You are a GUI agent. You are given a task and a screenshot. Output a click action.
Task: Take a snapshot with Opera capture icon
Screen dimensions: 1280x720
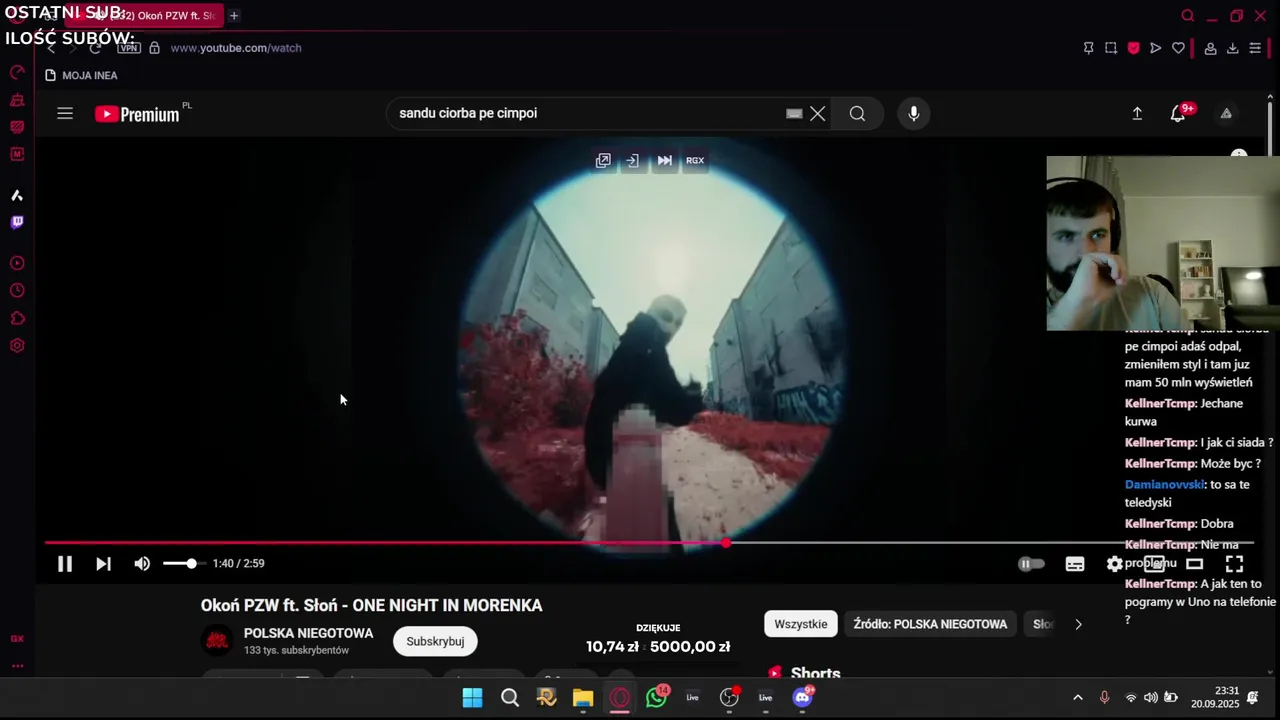(1111, 48)
